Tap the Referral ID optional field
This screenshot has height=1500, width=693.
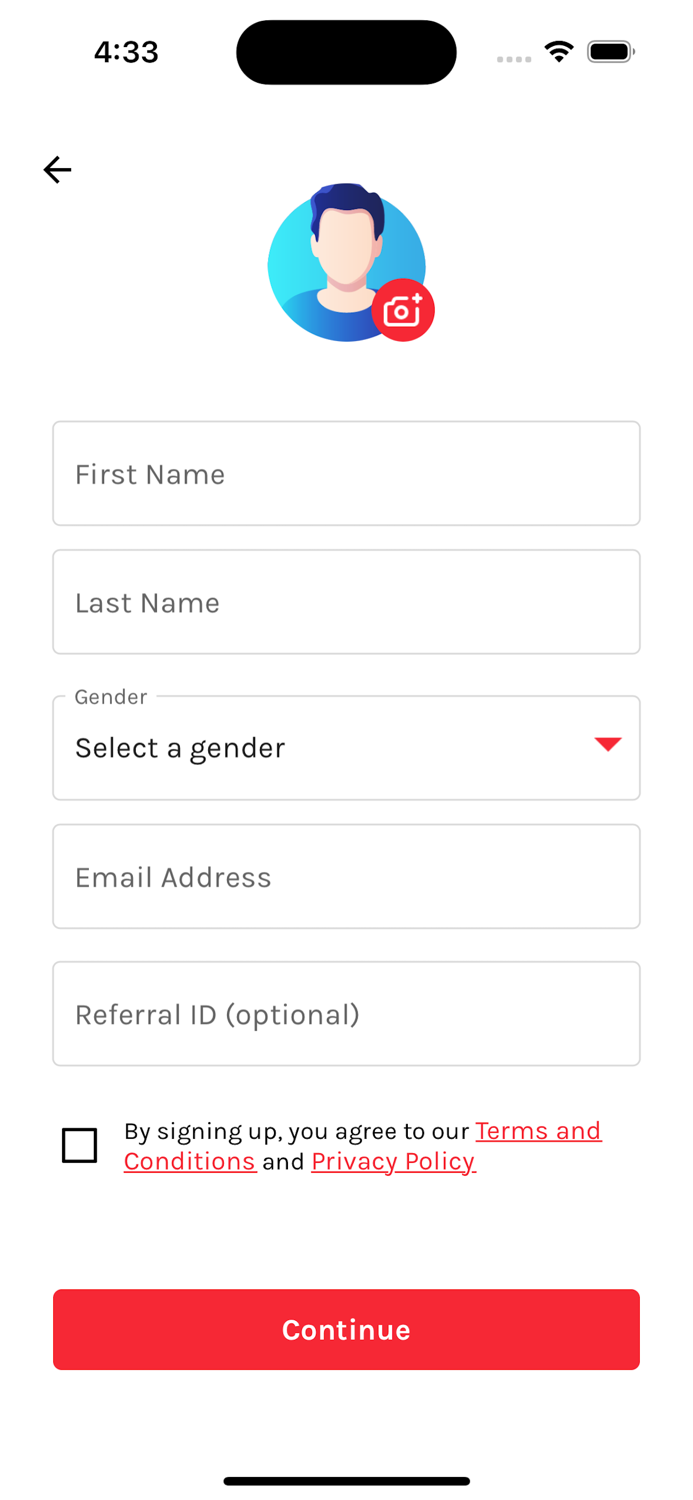[x=346, y=1014]
